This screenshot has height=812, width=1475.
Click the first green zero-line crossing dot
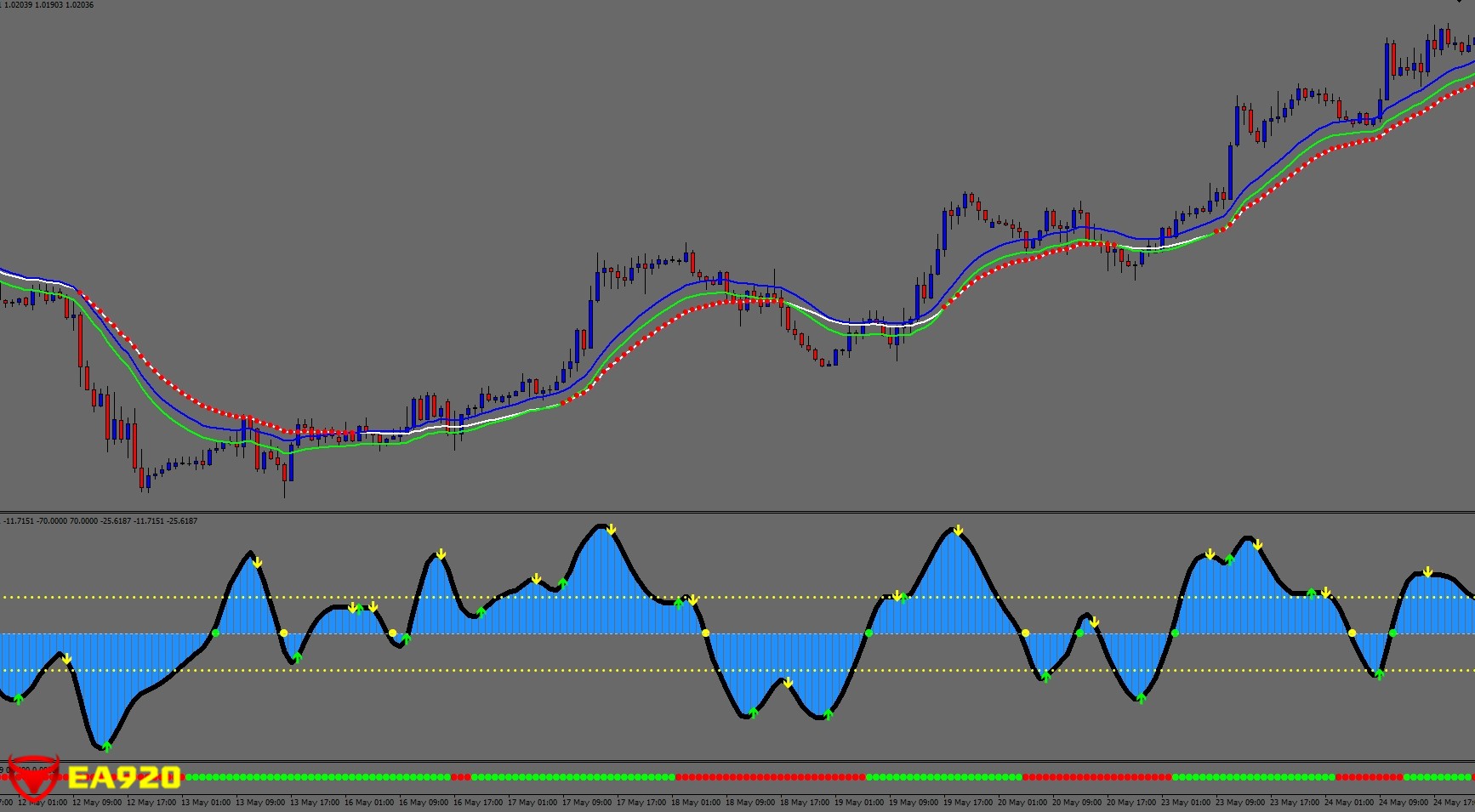tap(215, 633)
